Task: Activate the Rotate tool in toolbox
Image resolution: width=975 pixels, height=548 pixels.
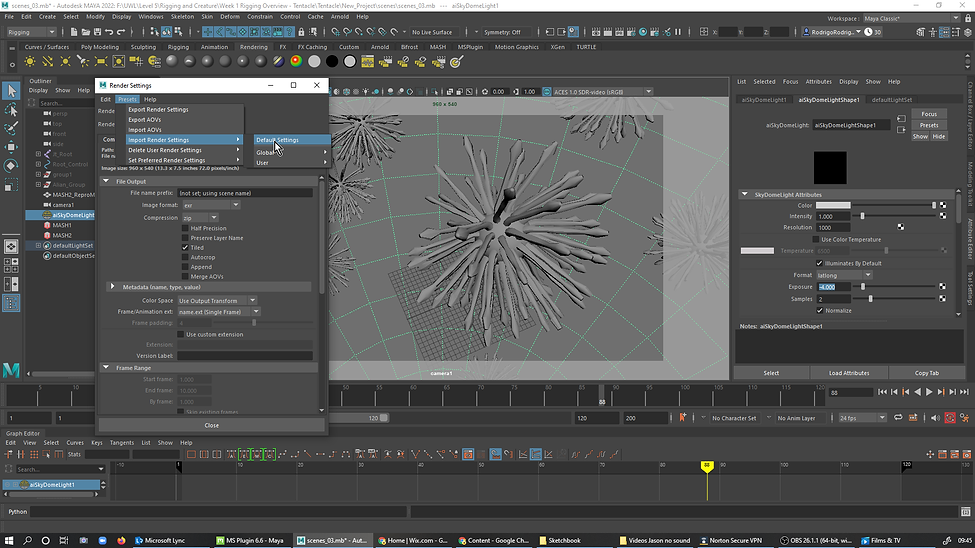Action: point(11,165)
